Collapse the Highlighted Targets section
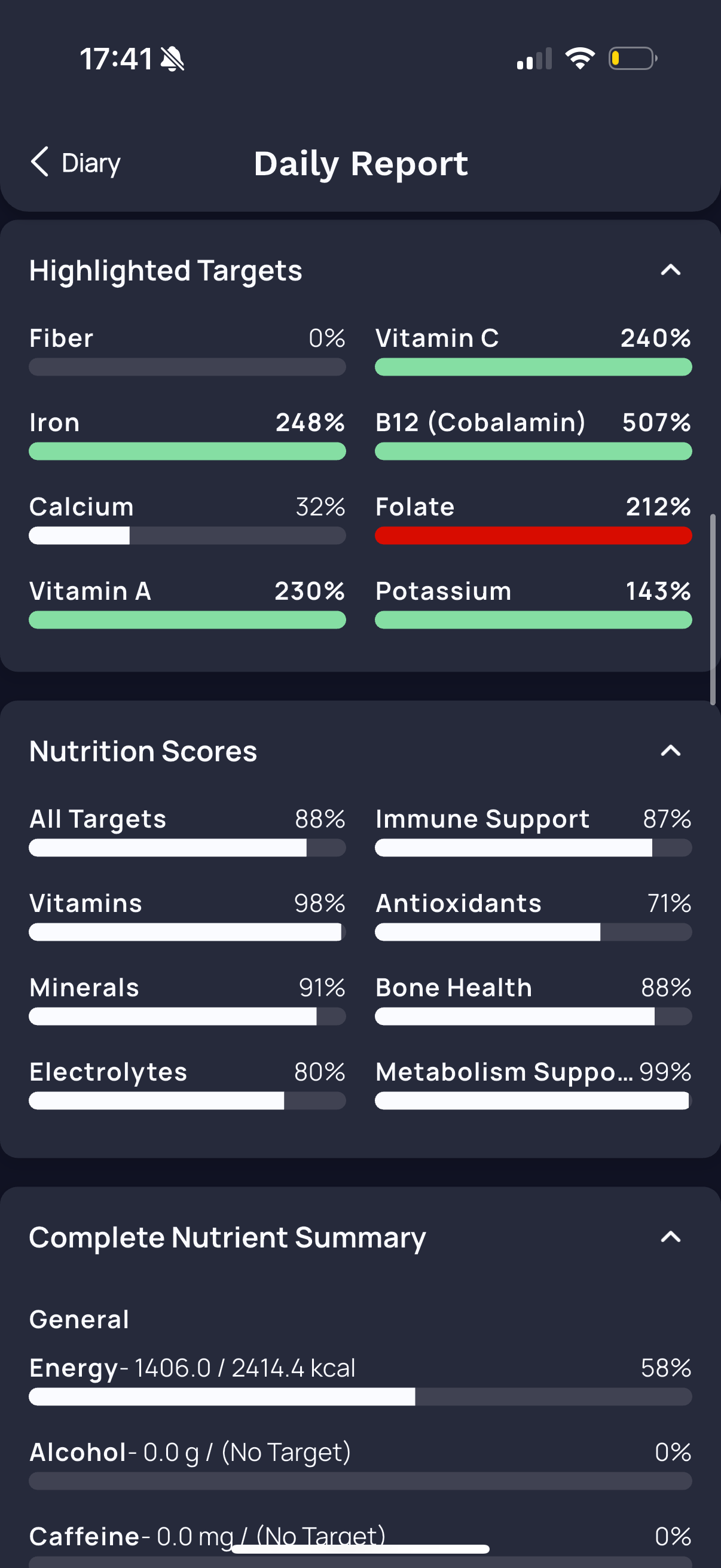 671,270
